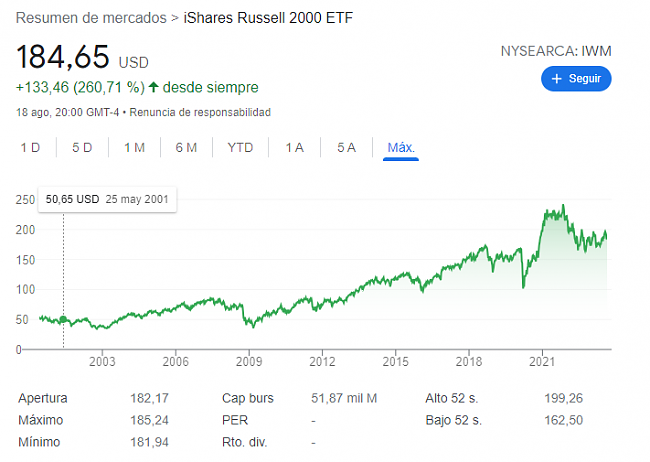Click 'iShares Russell 2000 ETF' title text
Image resolution: width=650 pixels, height=462 pixels.
coord(268,18)
